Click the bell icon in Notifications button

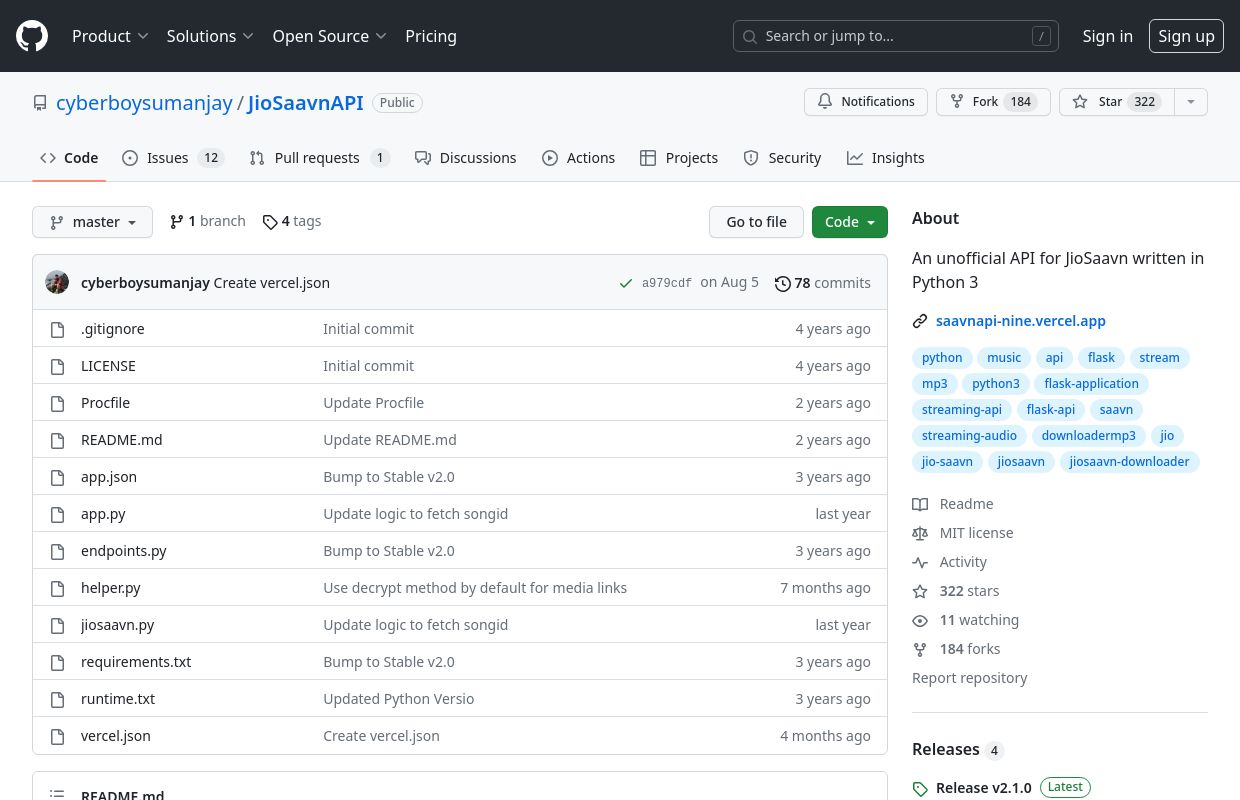tap(825, 102)
